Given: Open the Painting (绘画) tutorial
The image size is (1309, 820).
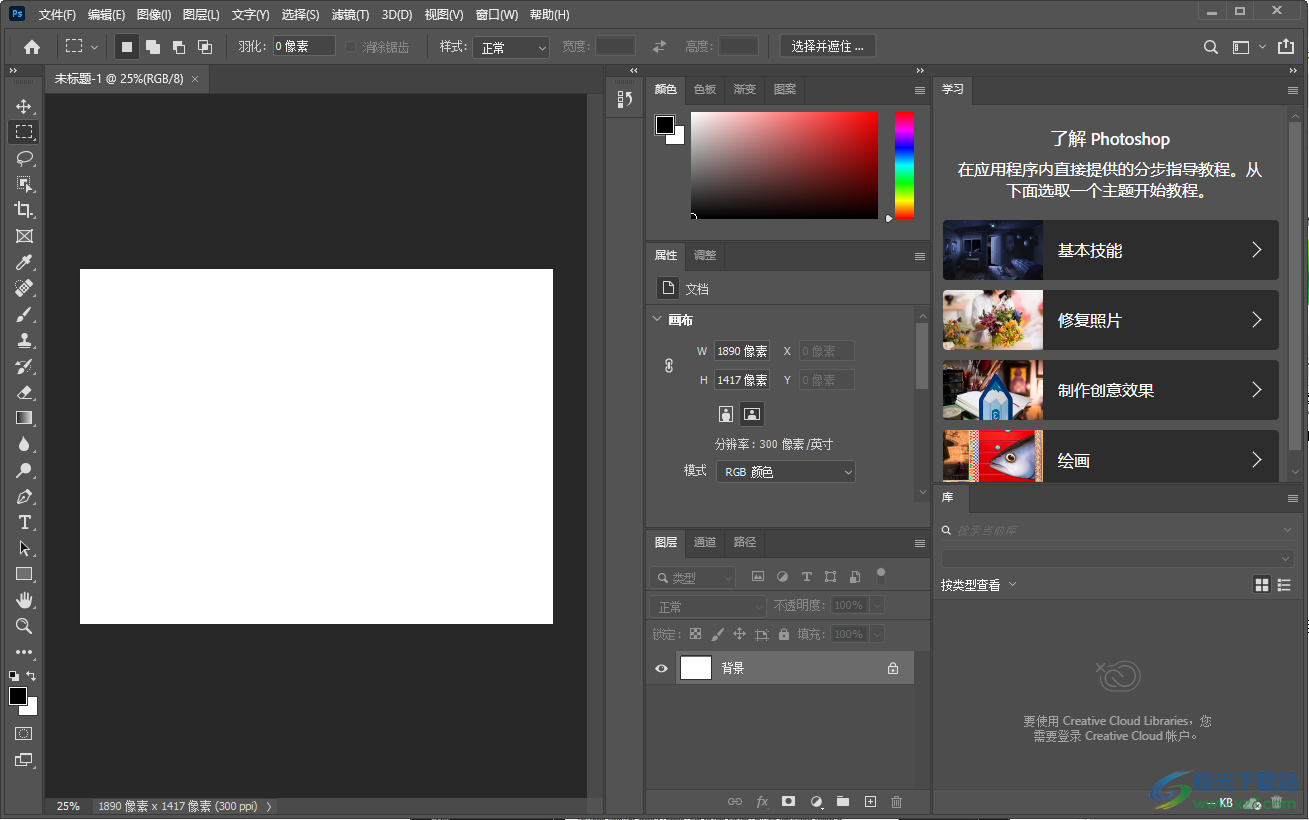Looking at the screenshot, I should pos(1111,456).
